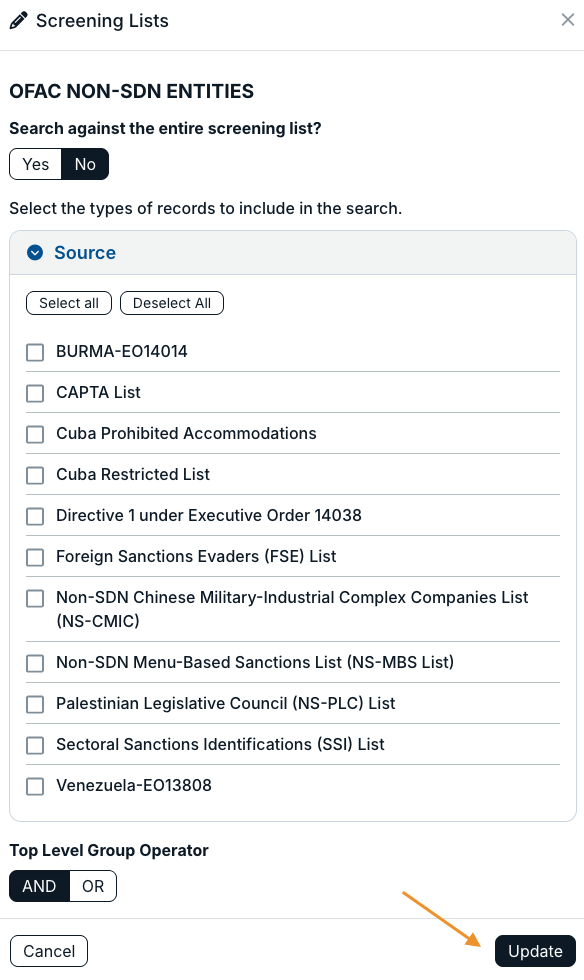This screenshot has height=980, width=584.
Task: Check the CAPTA List checkbox
Action: click(35, 393)
